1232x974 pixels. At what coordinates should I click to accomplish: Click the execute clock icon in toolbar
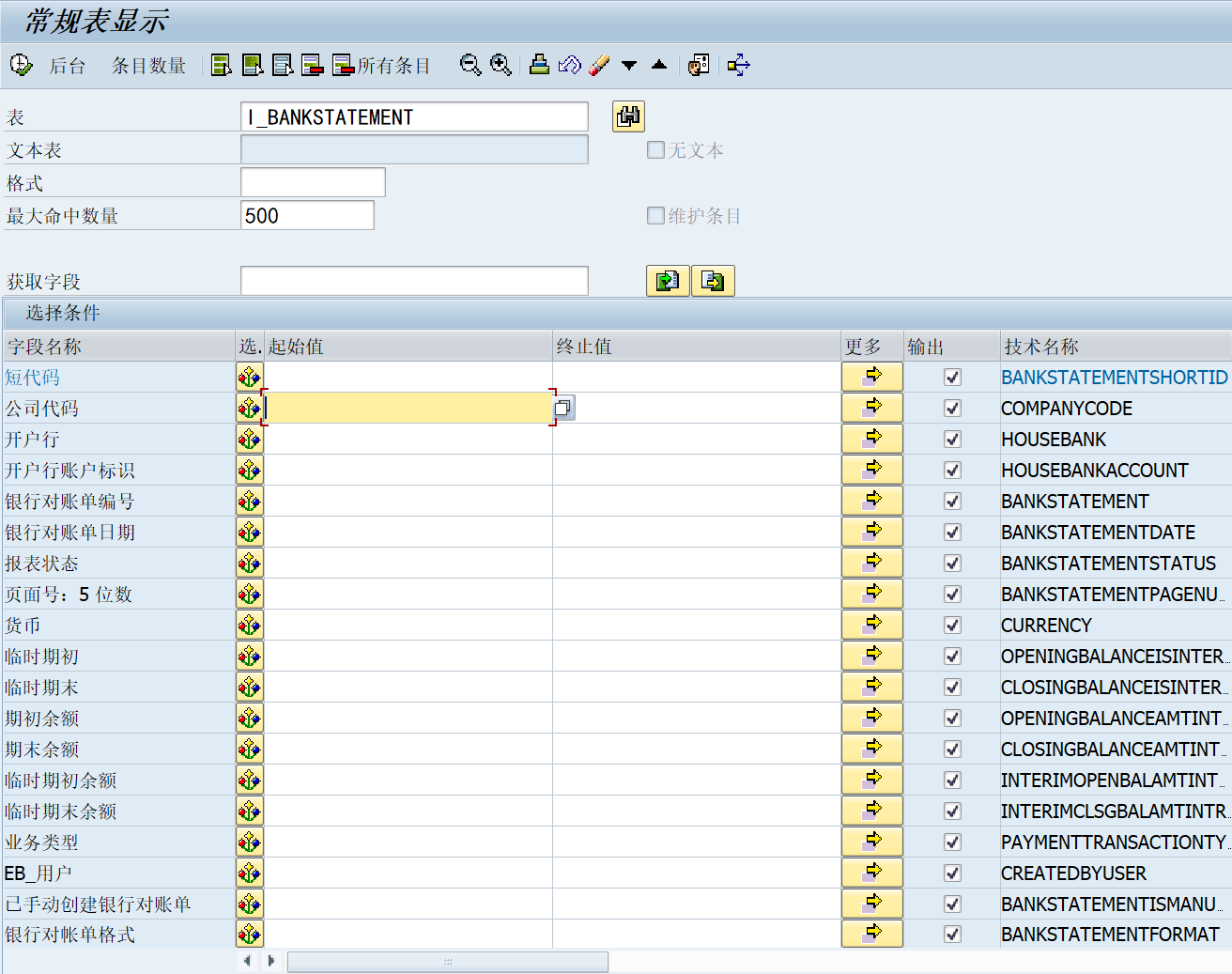click(21, 66)
